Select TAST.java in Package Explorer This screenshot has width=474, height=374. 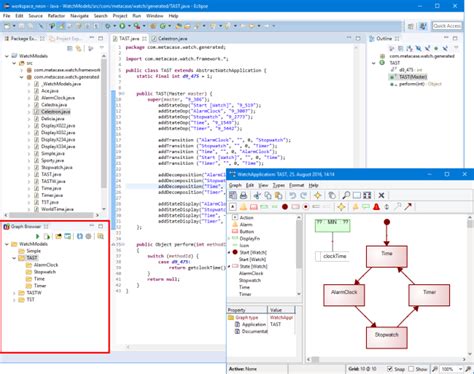click(51, 174)
